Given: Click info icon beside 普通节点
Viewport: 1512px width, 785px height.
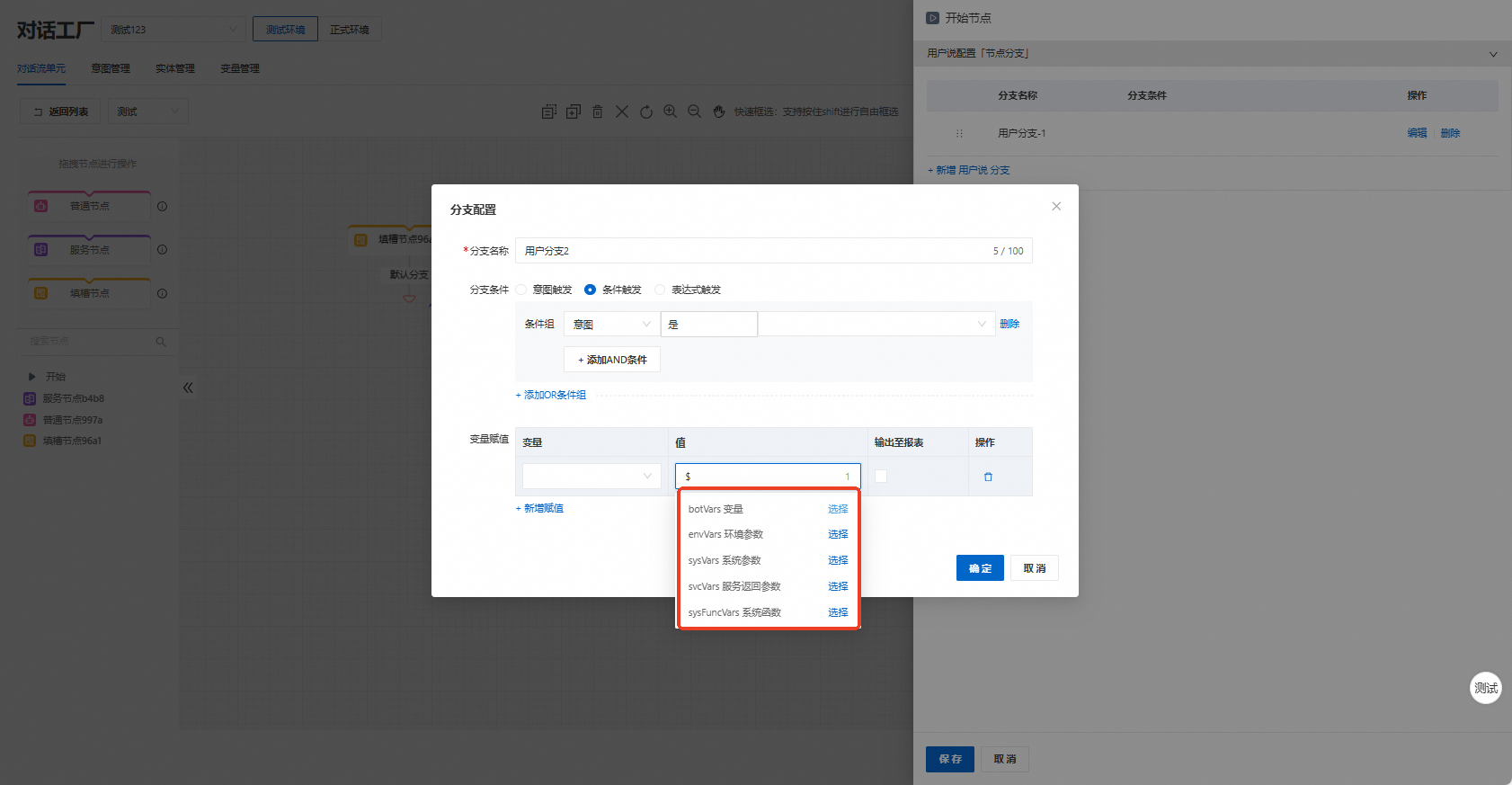Looking at the screenshot, I should click(x=163, y=206).
